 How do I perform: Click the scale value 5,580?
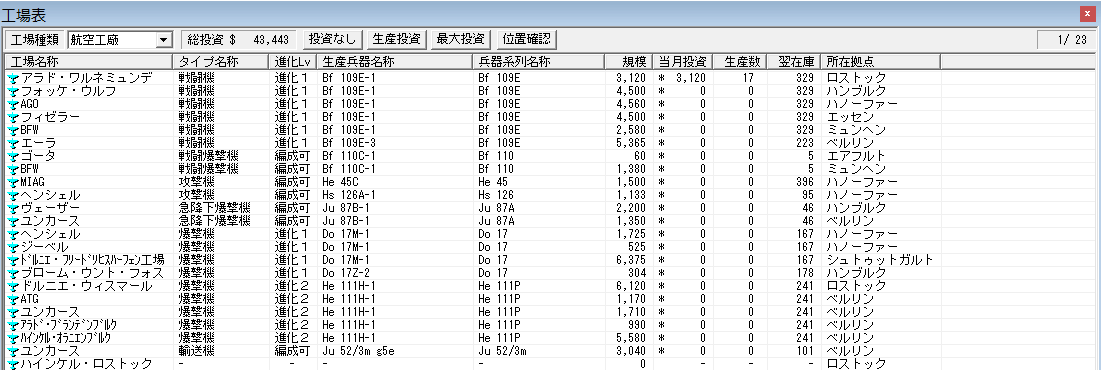point(631,338)
